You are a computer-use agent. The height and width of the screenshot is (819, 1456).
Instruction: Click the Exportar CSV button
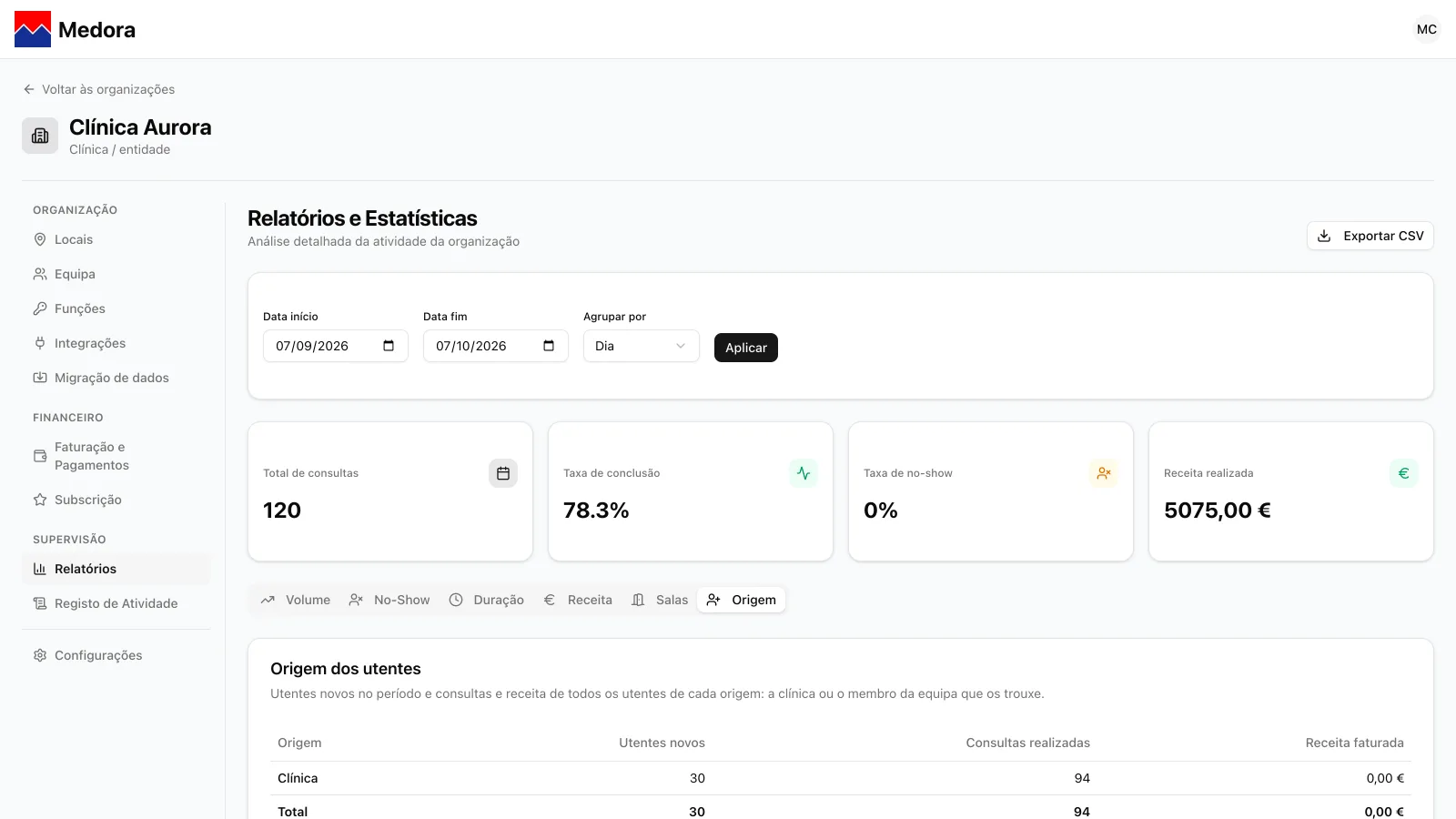pos(1370,236)
